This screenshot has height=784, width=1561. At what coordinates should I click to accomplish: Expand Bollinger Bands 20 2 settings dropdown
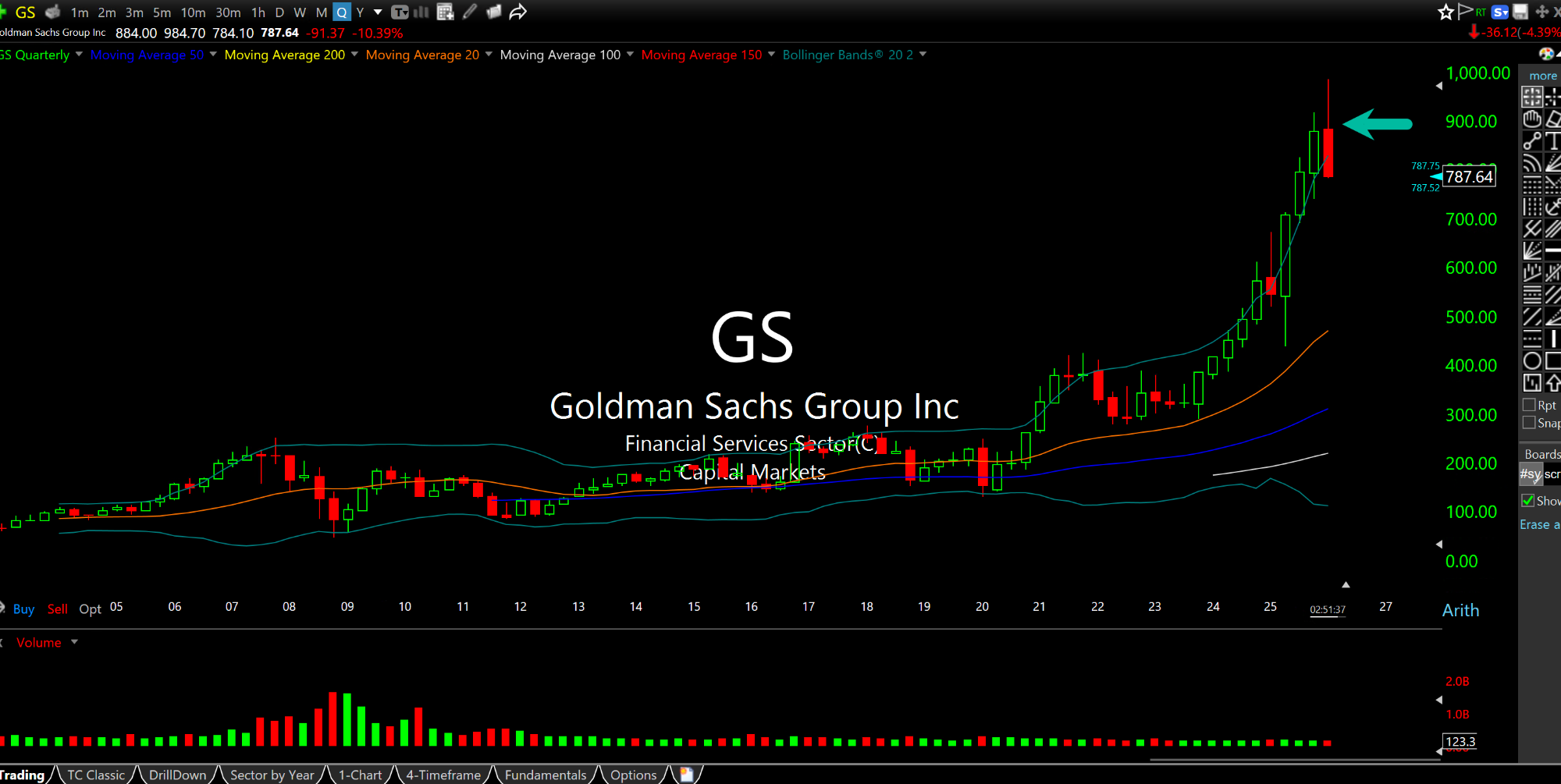(x=923, y=55)
